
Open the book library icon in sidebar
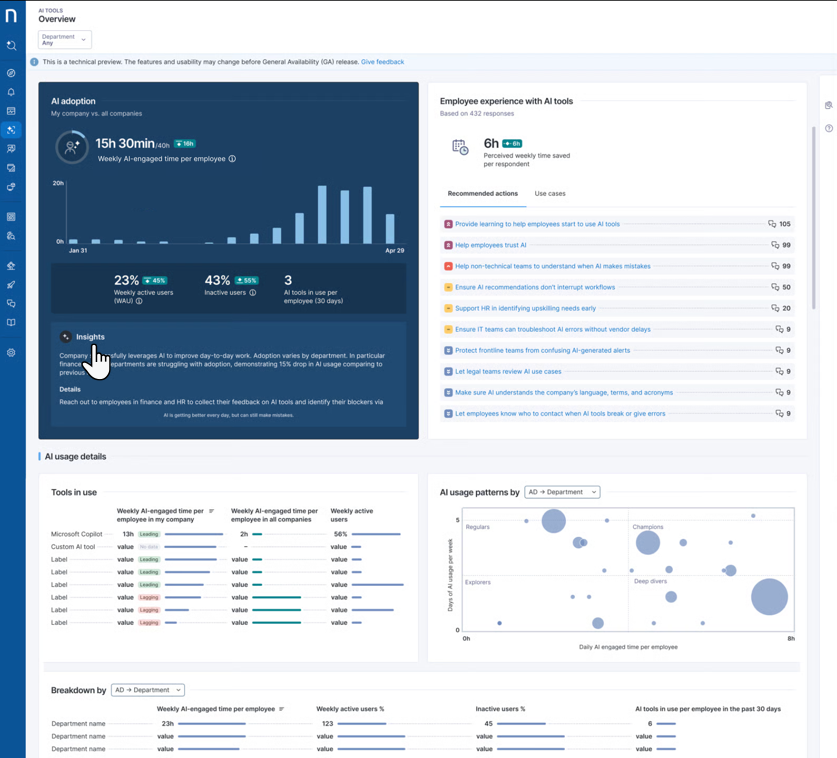pos(11,323)
